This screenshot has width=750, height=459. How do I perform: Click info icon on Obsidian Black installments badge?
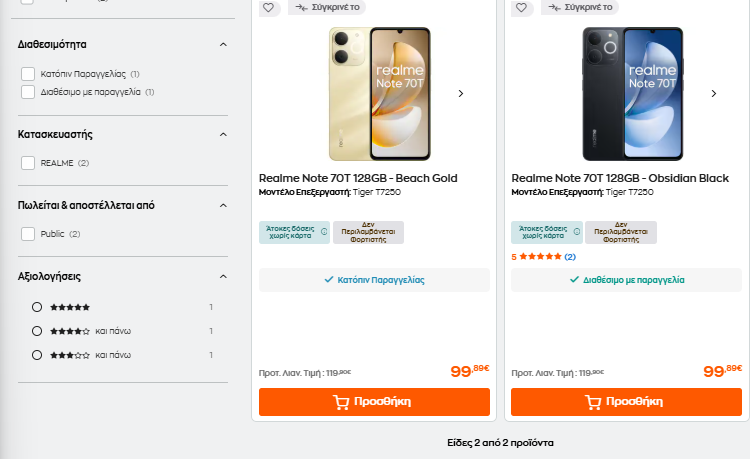coord(576,232)
